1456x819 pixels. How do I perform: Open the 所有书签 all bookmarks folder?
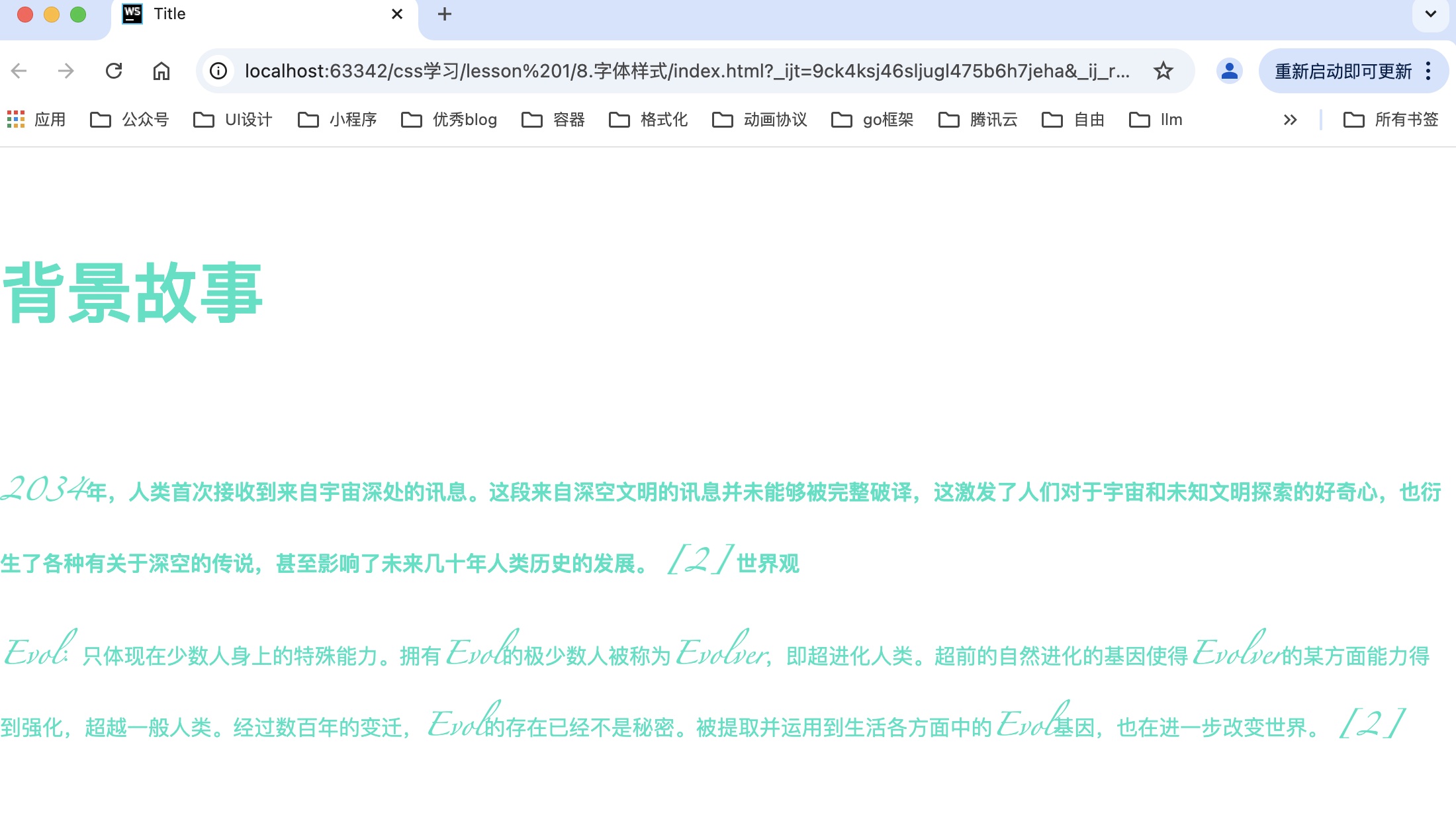pos(1391,120)
